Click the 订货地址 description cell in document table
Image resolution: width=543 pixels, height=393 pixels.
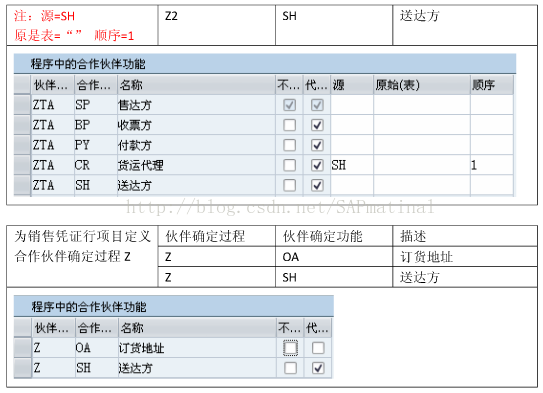(465, 257)
